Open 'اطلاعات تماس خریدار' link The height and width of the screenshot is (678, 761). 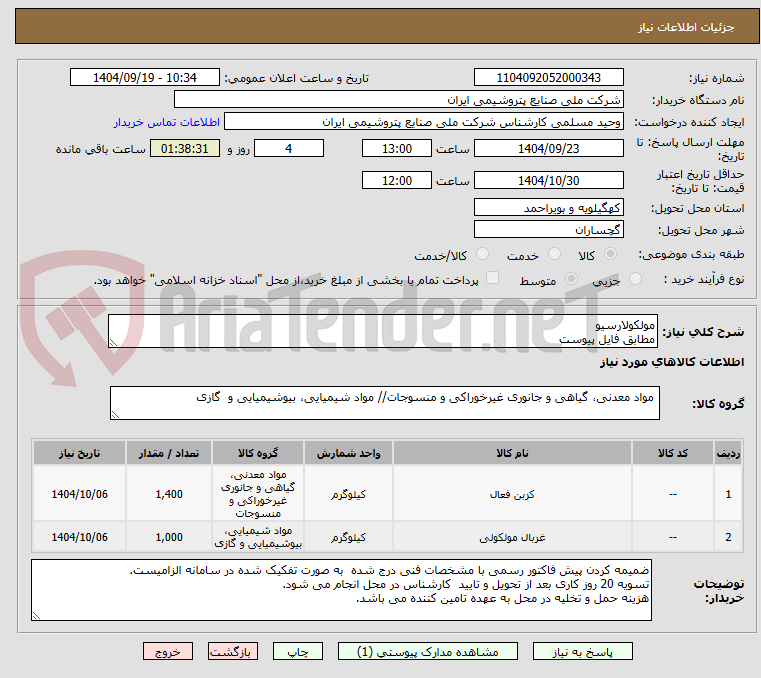pyautogui.click(x=167, y=122)
